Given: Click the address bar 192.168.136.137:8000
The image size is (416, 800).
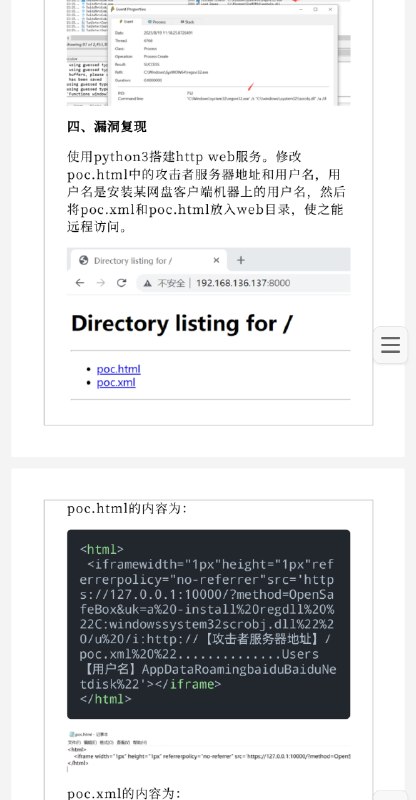Looking at the screenshot, I should pyautogui.click(x=243, y=283).
